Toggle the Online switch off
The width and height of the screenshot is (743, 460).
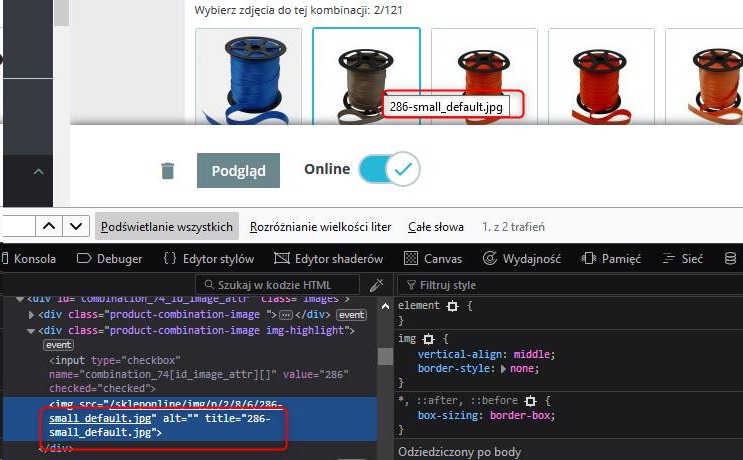click(389, 169)
